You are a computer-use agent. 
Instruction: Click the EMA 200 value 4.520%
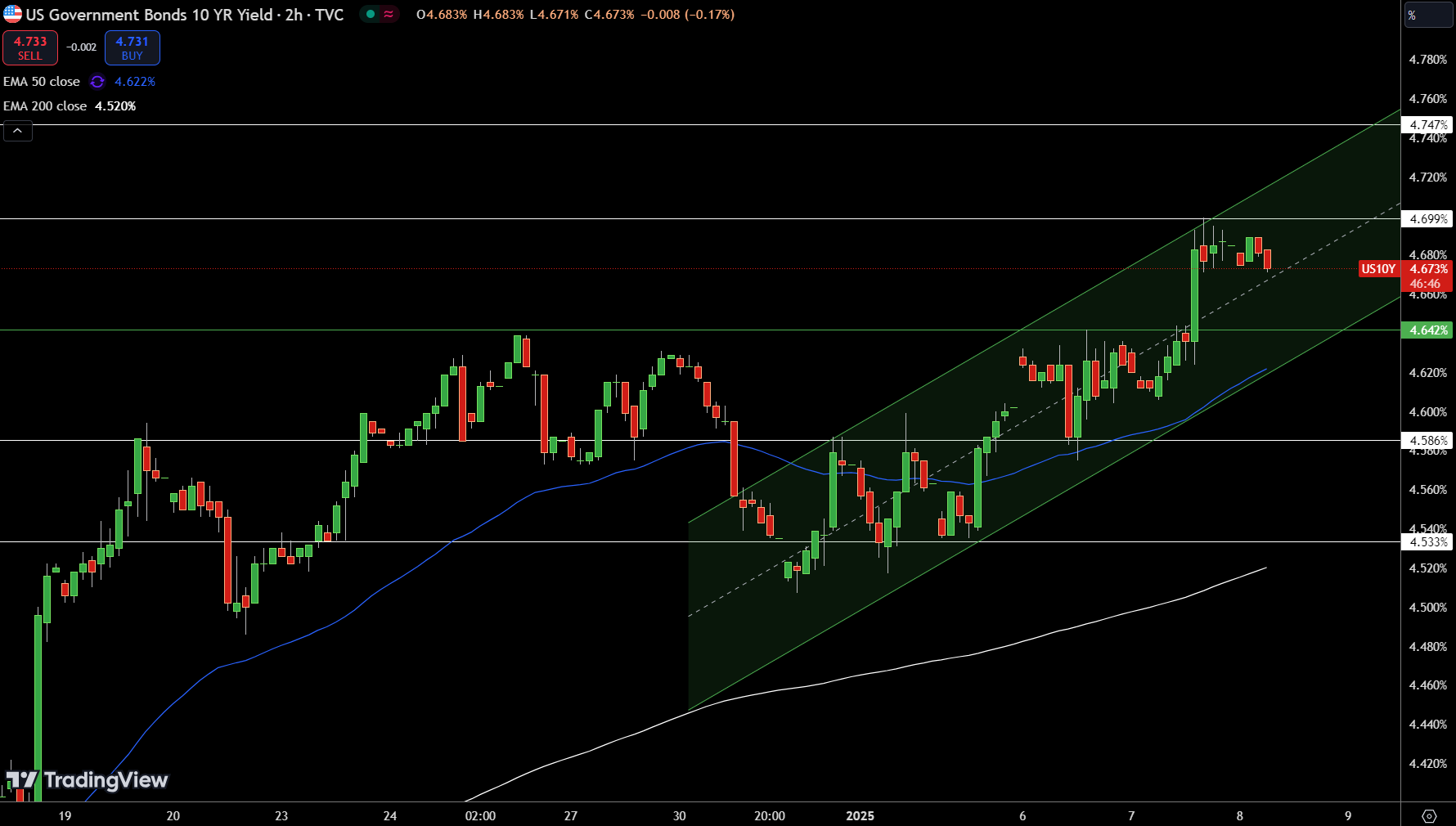(115, 106)
